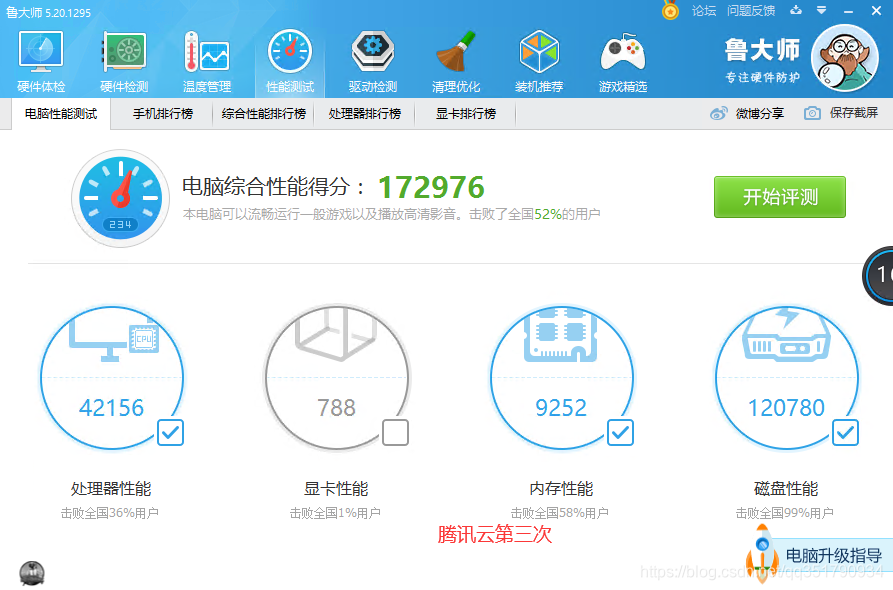The image size is (893, 590).
Task: Open 硬件检测 hardware detection icon
Action: click(124, 51)
